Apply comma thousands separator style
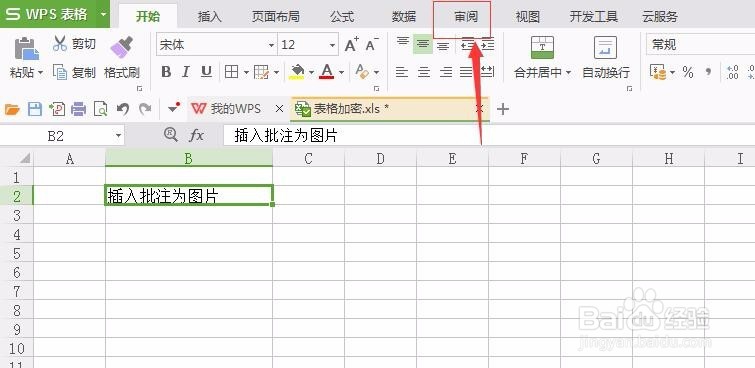Viewport: 755px width, 368px height. coord(708,72)
